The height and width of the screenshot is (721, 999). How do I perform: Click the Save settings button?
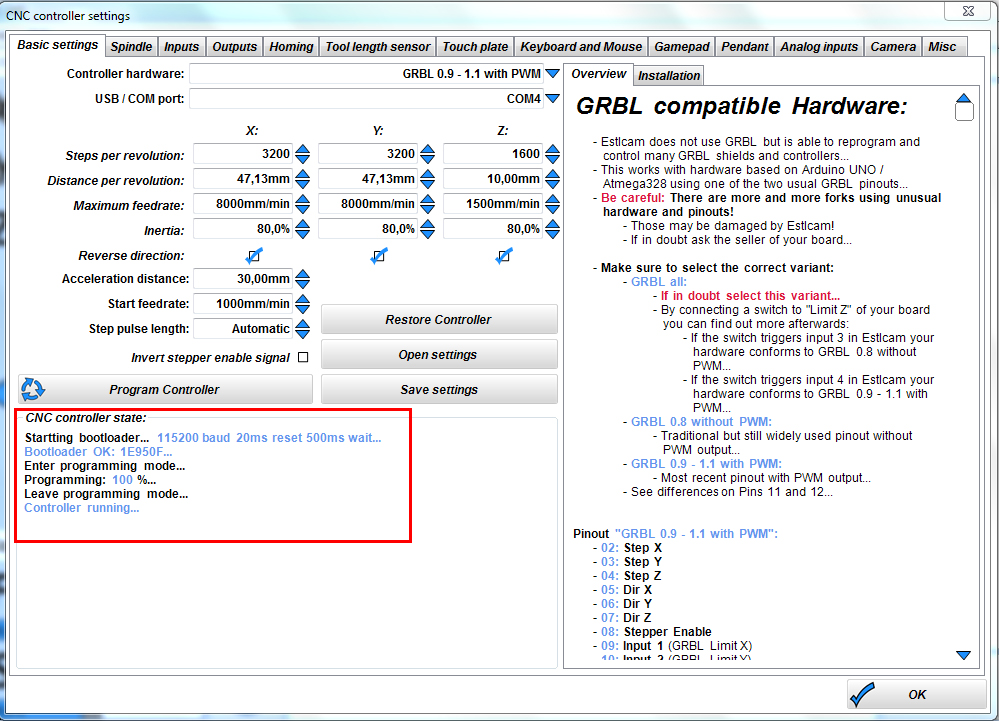pyautogui.click(x=439, y=390)
